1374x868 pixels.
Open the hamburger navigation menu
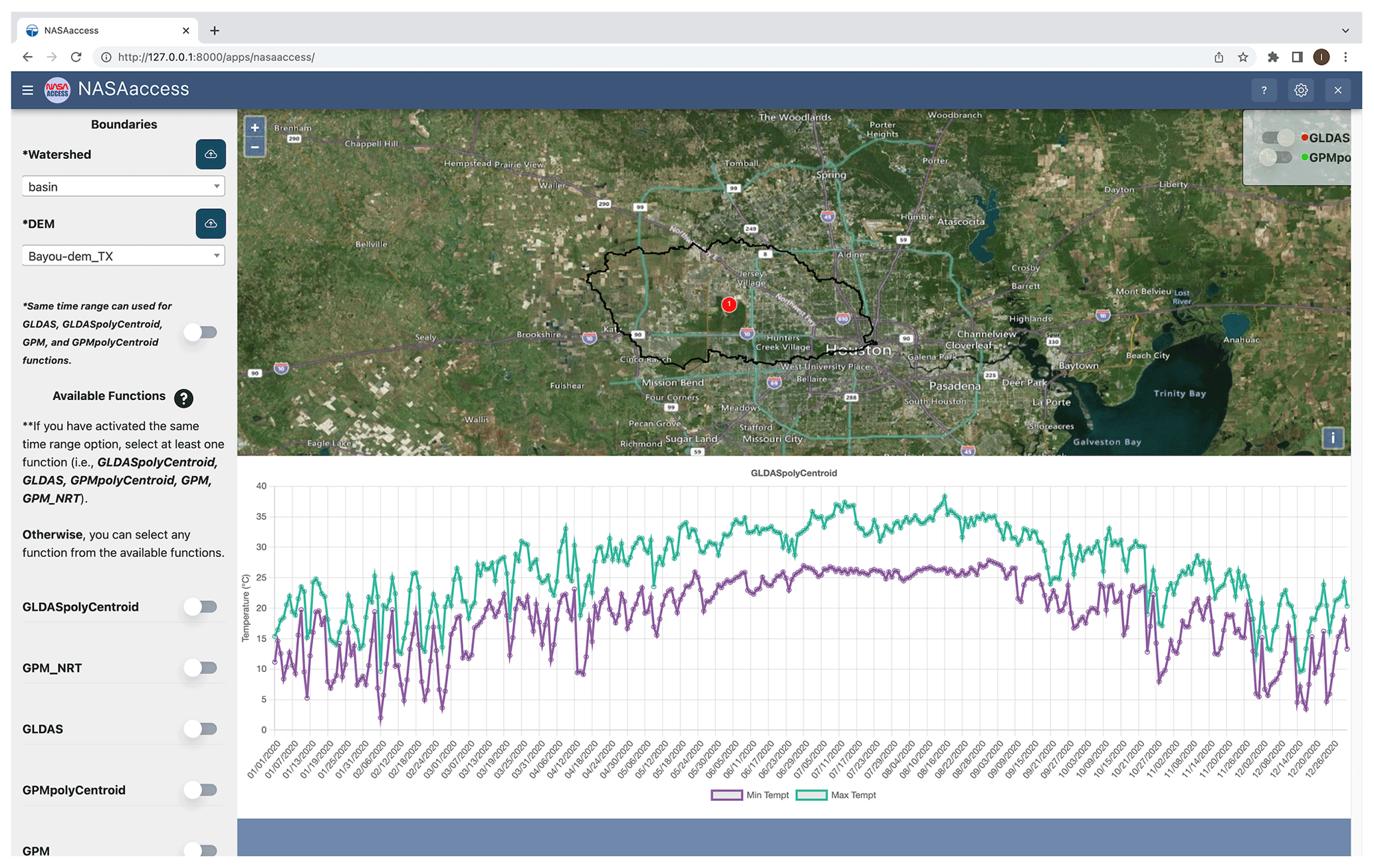click(27, 90)
